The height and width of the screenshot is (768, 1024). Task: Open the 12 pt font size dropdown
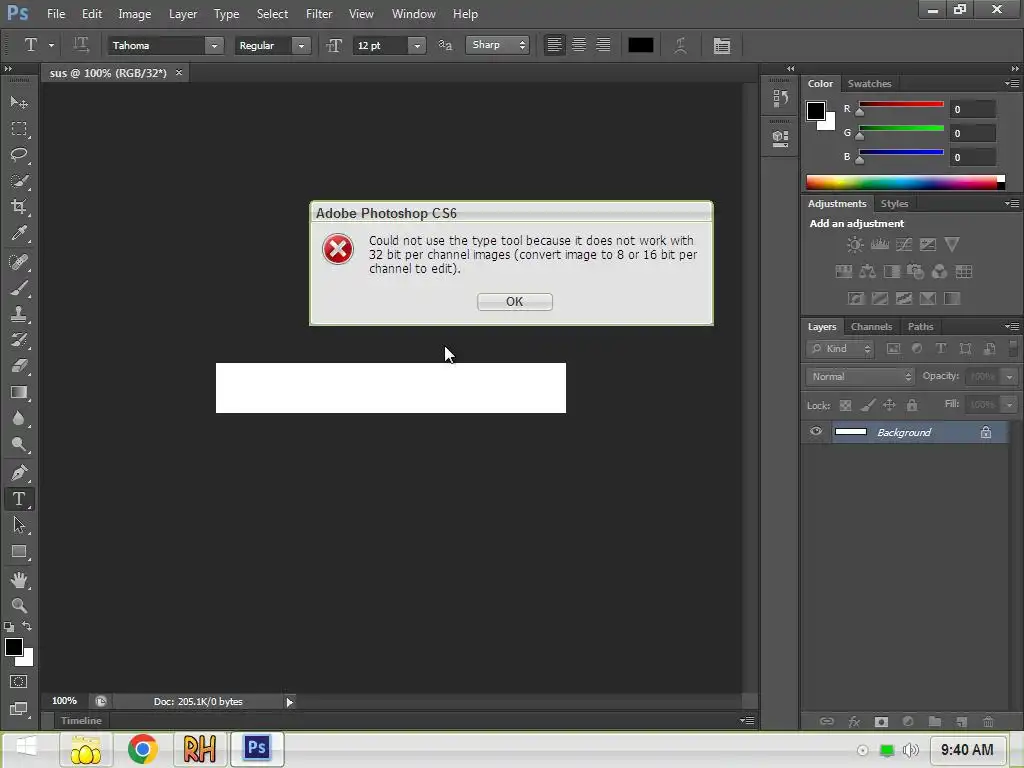click(417, 46)
